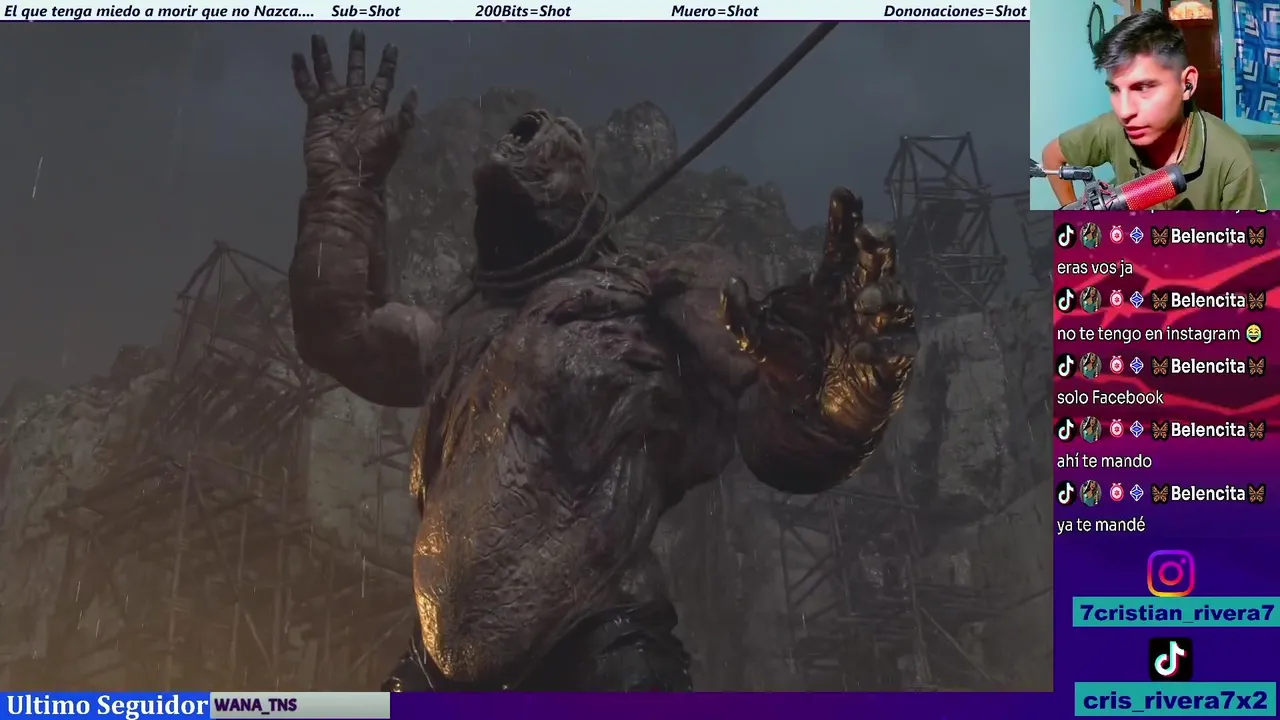Click the pink badge above 'ahí te mando'

[x=1116, y=429]
